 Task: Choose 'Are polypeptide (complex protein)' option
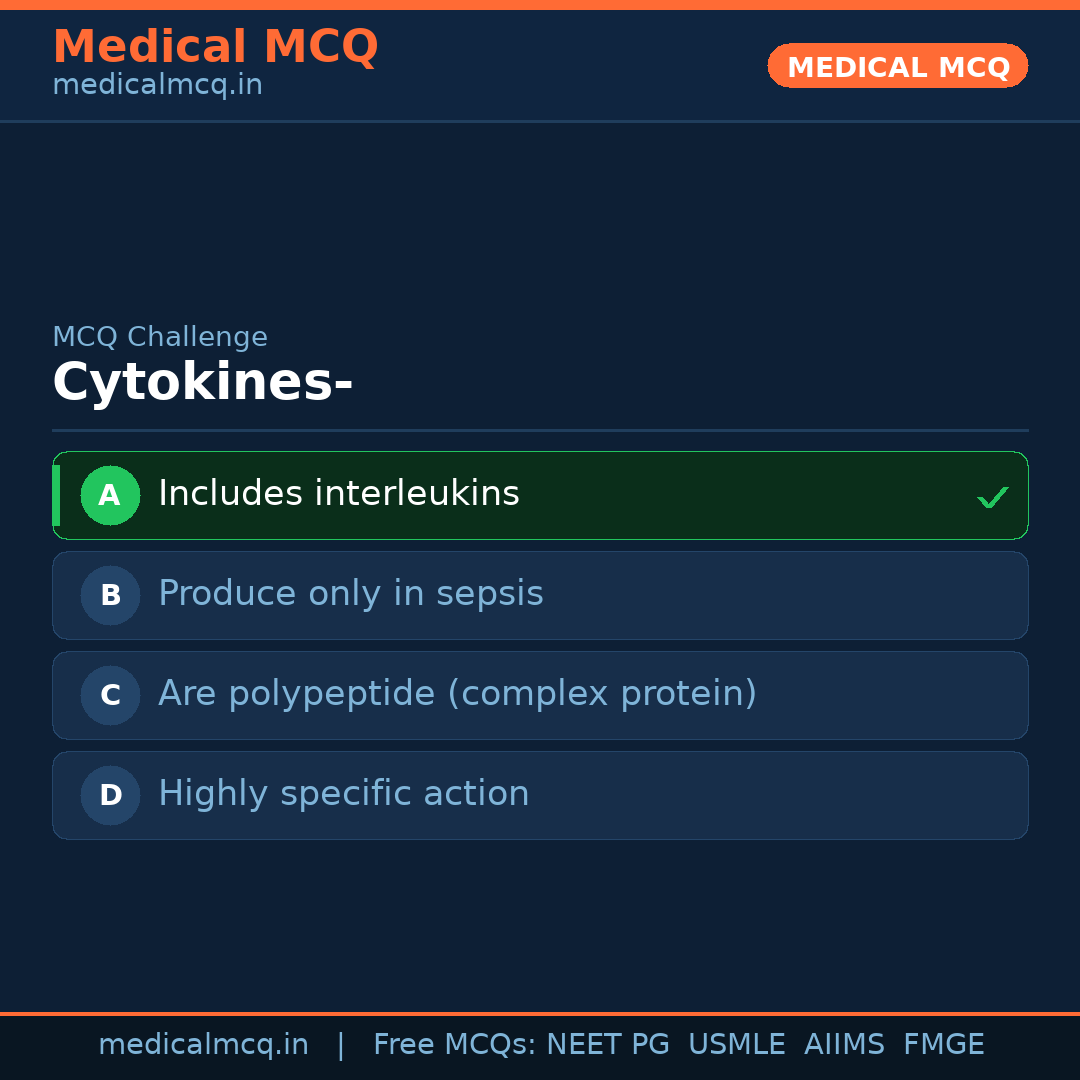[x=457, y=694]
